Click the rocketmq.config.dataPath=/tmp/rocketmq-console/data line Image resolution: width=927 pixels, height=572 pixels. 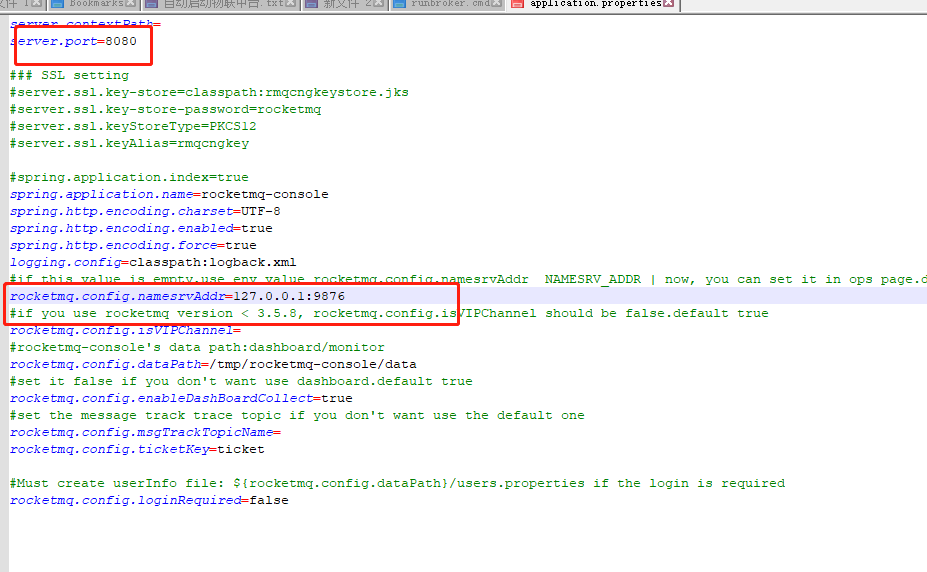click(213, 365)
